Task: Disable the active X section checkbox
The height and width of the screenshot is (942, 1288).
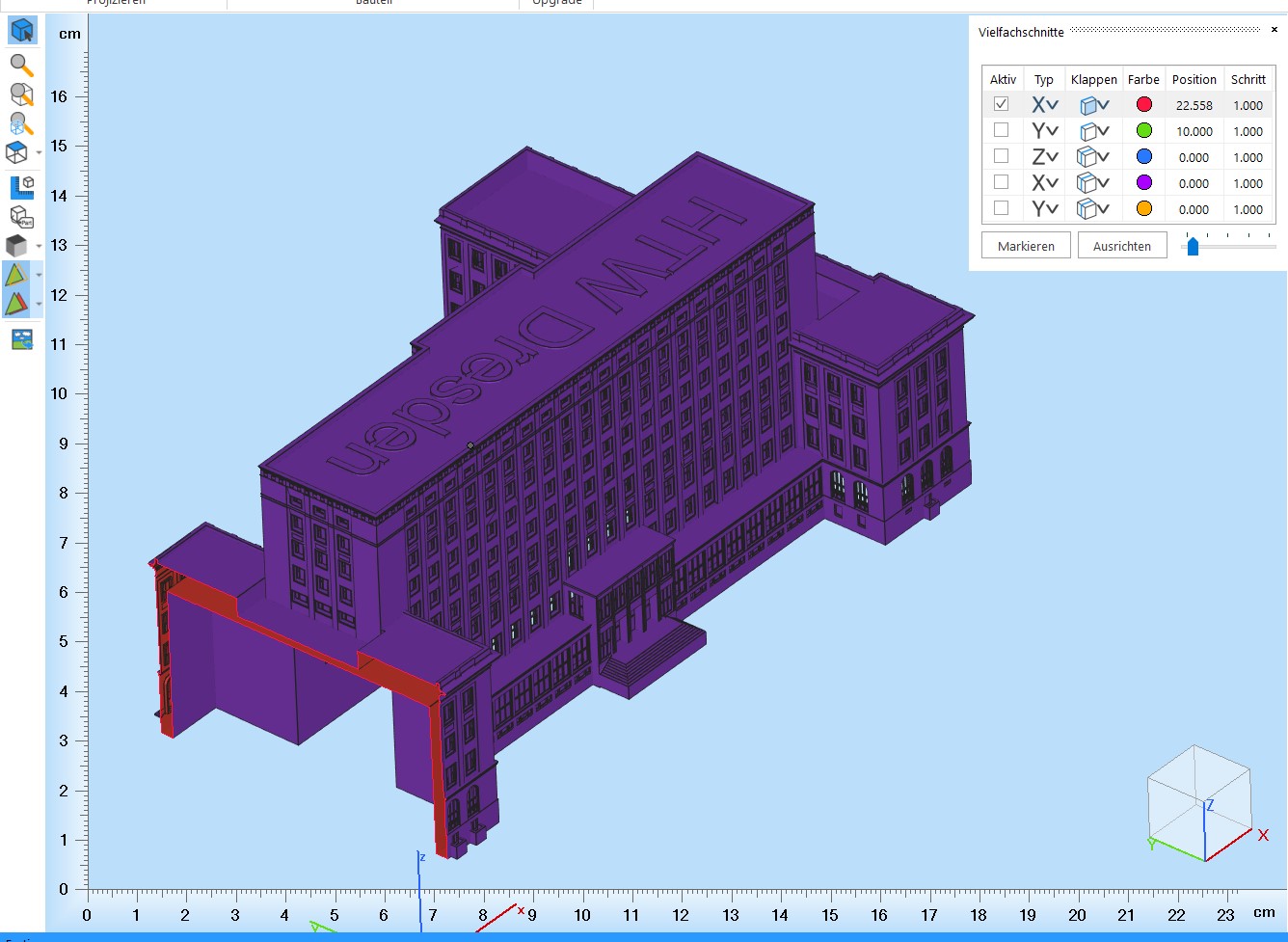Action: pyautogui.click(x=1002, y=104)
